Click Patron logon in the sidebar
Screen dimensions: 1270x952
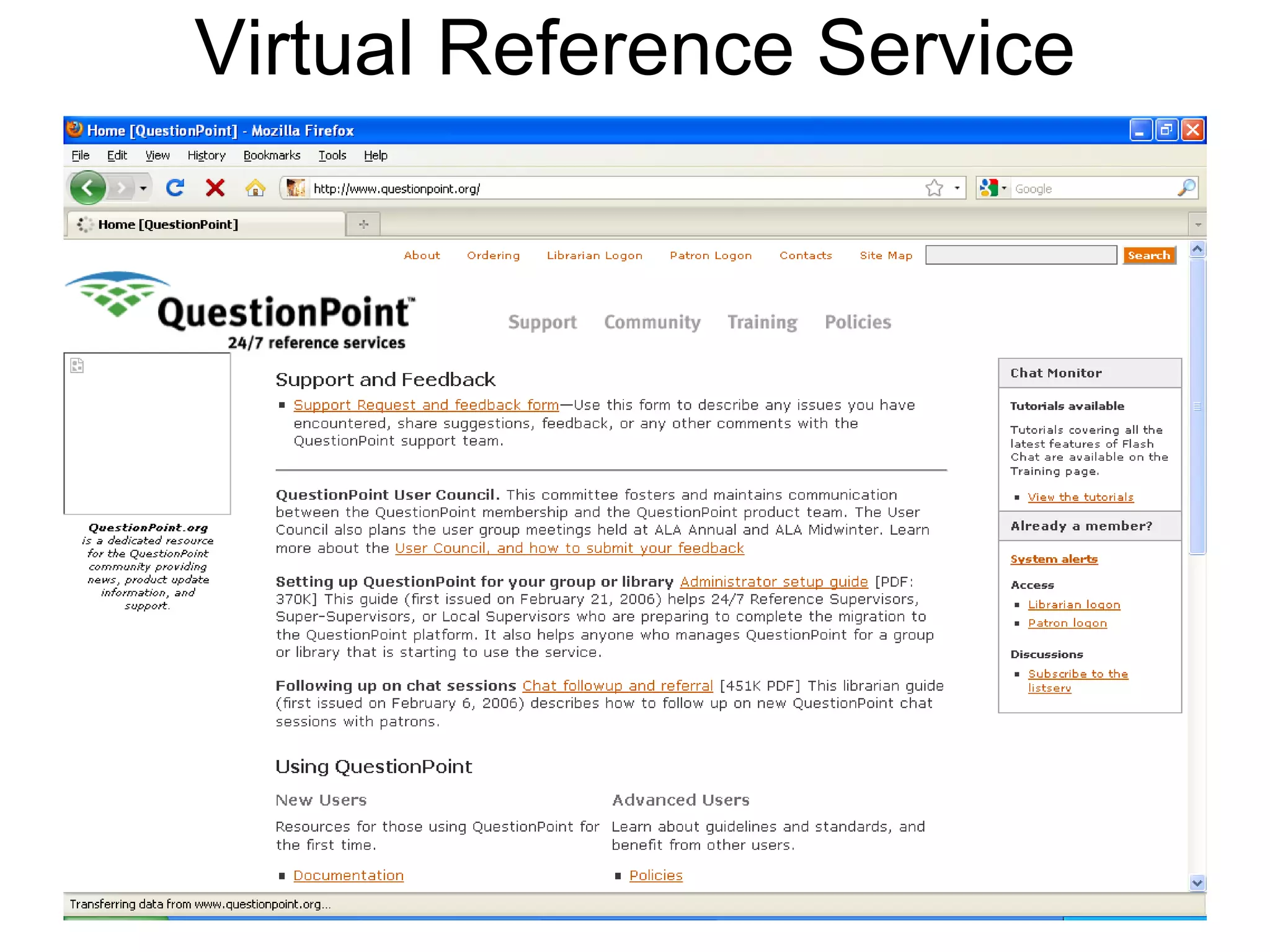click(x=1067, y=623)
